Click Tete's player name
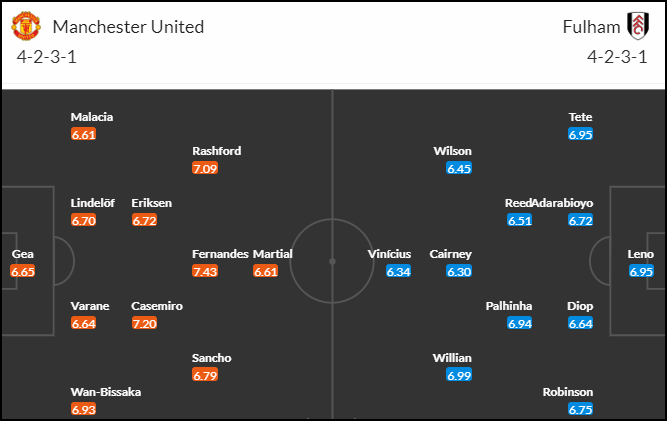Screen dimensions: 667x421 tap(581, 117)
